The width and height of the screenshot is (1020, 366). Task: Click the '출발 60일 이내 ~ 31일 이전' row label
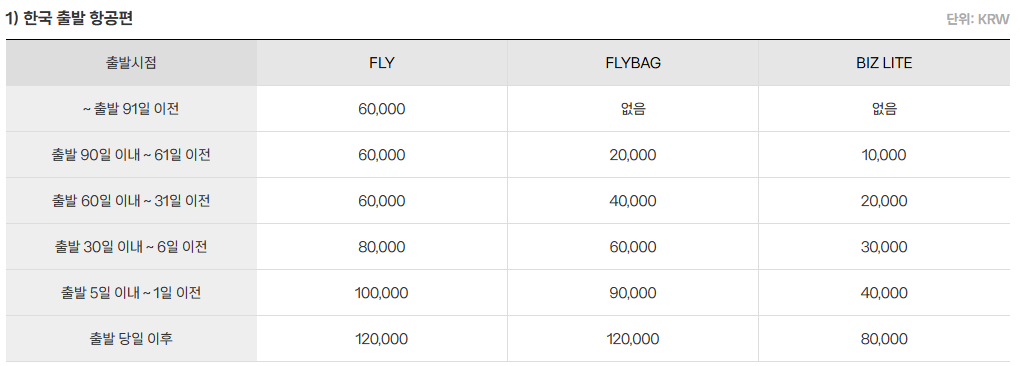tap(131, 202)
